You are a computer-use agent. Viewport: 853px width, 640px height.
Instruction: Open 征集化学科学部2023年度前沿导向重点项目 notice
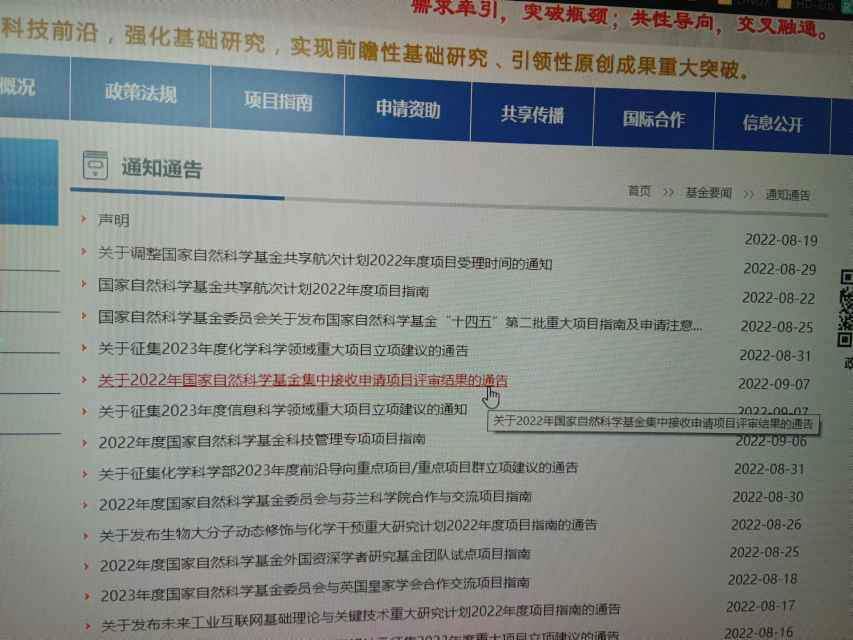[x=338, y=471]
